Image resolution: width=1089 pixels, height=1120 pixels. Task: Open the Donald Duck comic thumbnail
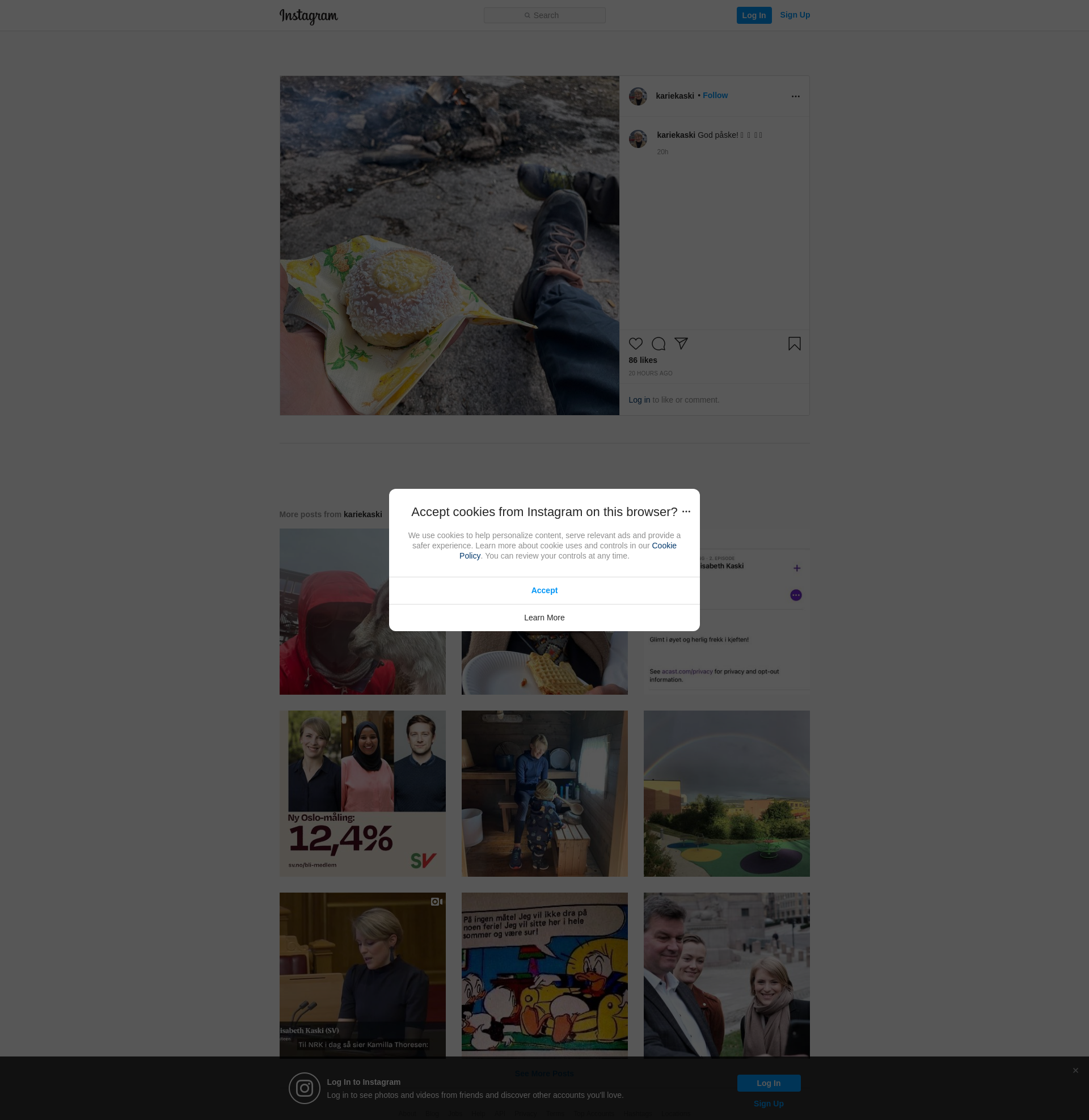point(544,975)
